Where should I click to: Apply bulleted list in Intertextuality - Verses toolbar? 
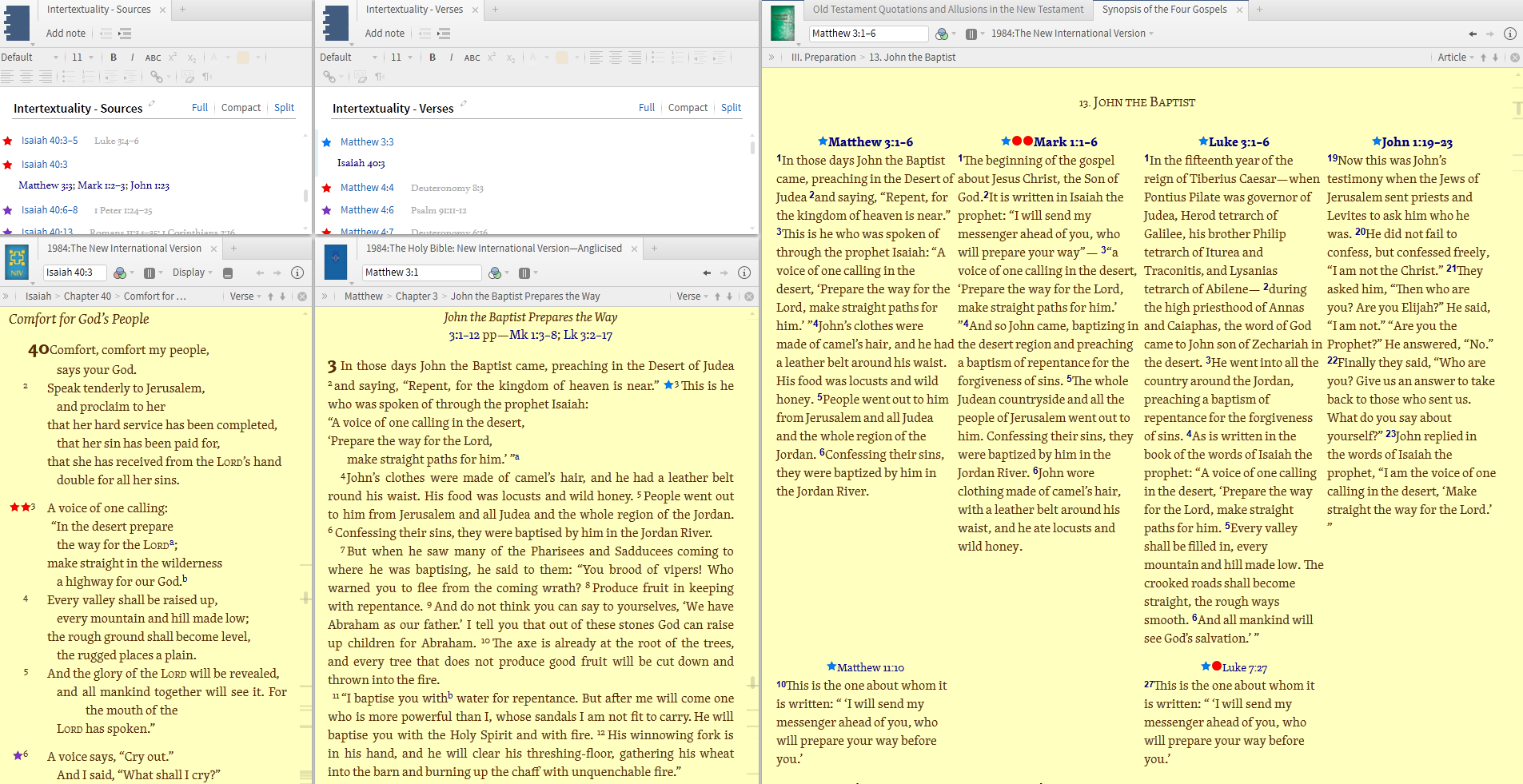pyautogui.click(x=657, y=58)
